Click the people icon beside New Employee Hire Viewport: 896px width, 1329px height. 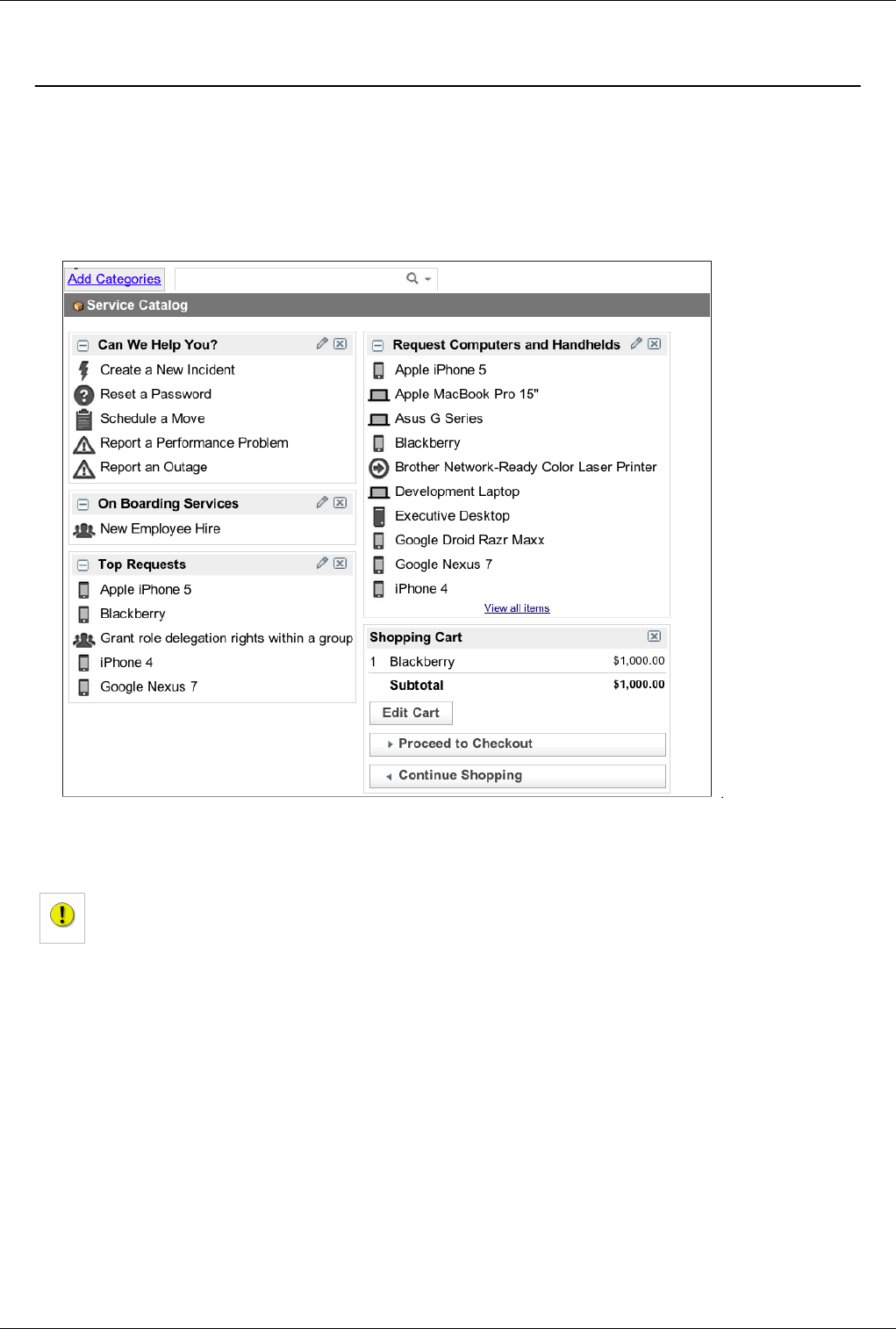(x=84, y=529)
